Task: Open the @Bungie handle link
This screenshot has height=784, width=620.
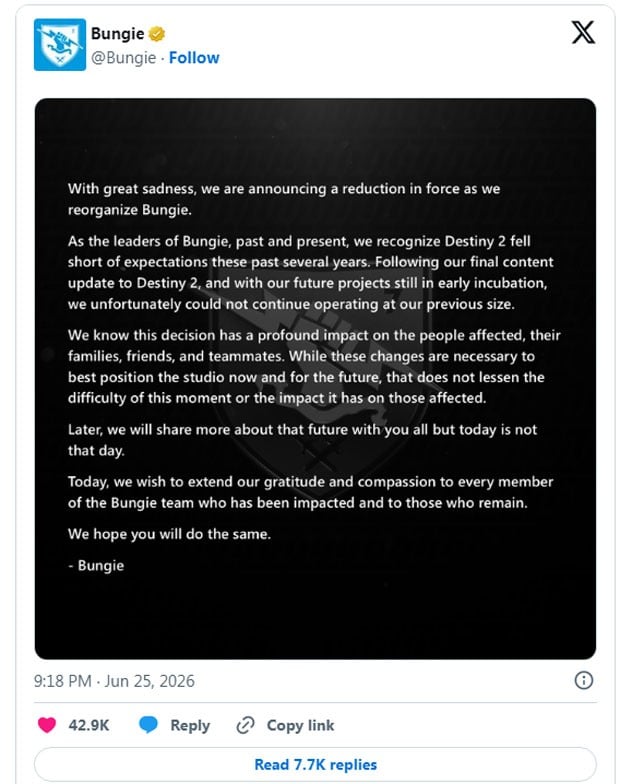Action: pyautogui.click(x=124, y=58)
